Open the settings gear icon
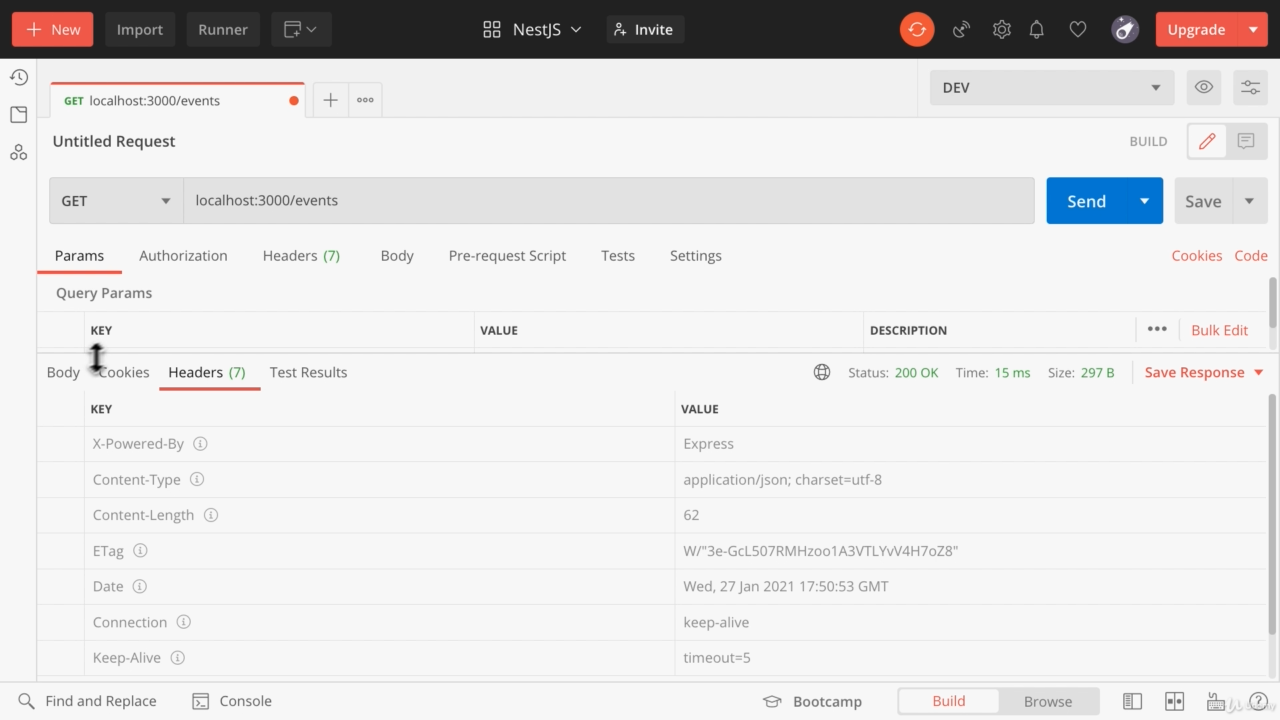The width and height of the screenshot is (1280, 720). 1001,29
